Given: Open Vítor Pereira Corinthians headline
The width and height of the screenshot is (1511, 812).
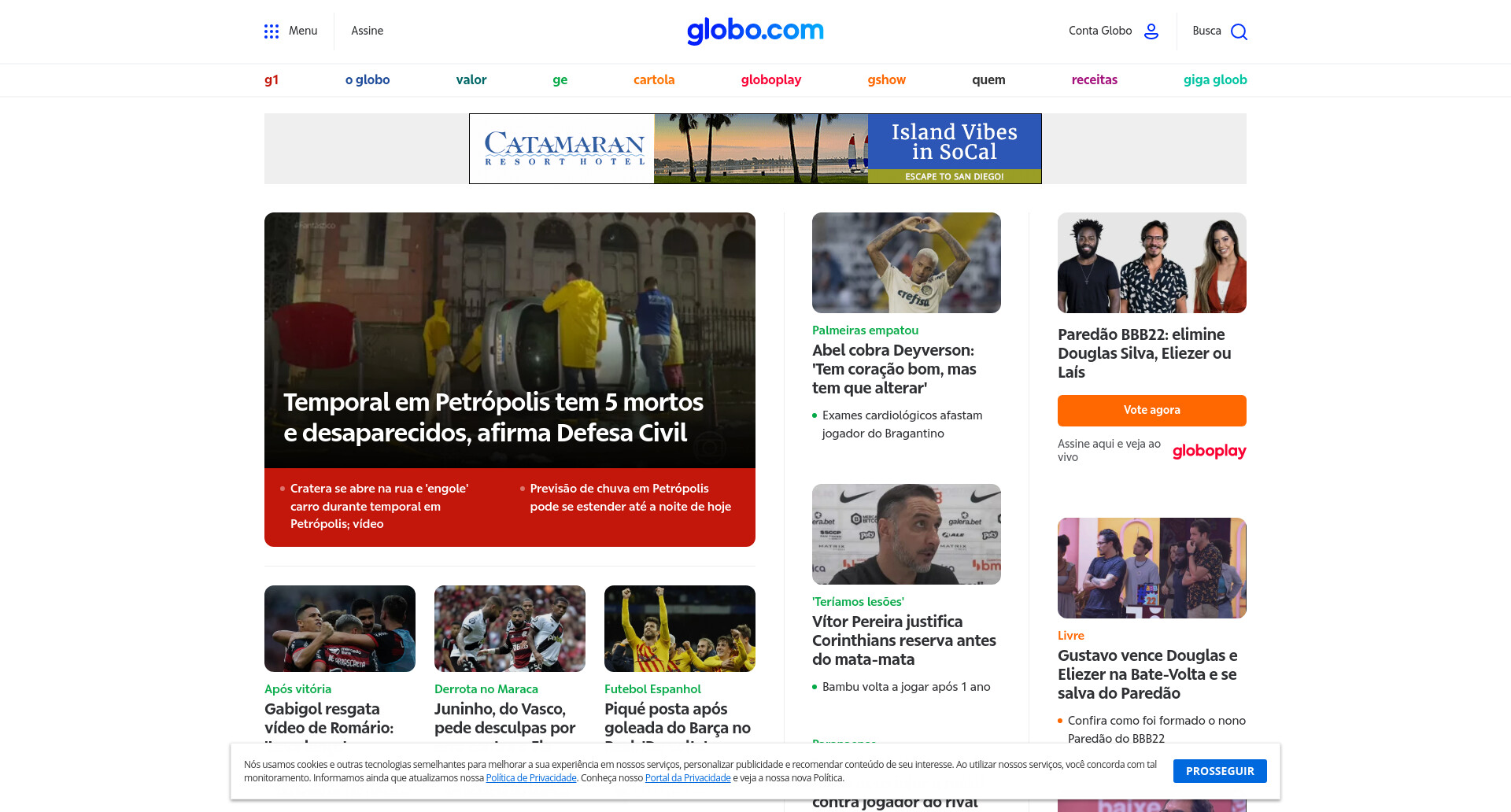Looking at the screenshot, I should [x=904, y=640].
